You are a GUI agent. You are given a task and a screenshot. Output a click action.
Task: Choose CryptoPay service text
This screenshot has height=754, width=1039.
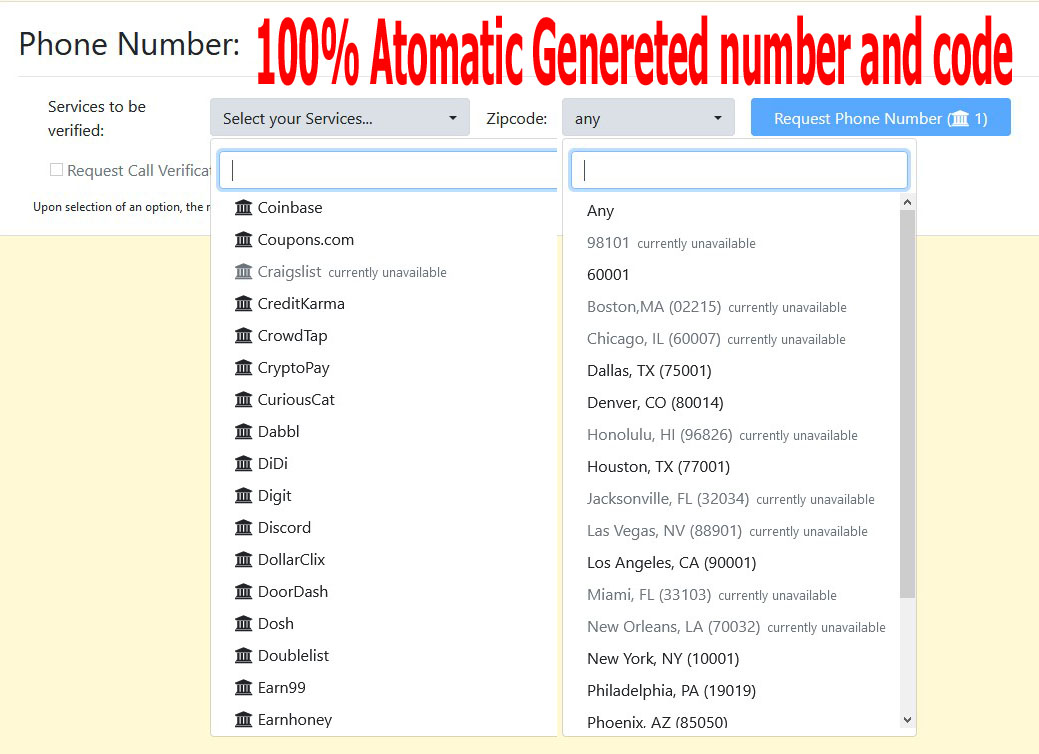[294, 368]
